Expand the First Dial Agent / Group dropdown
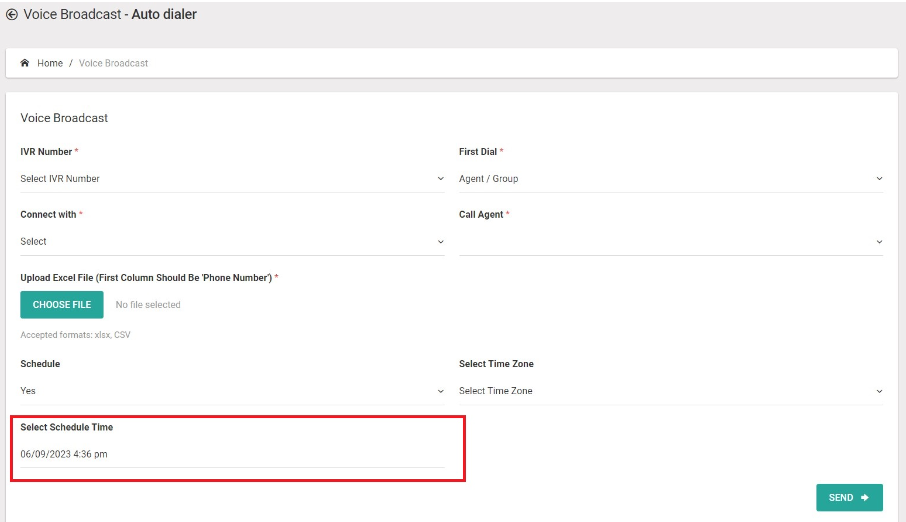 tap(671, 179)
